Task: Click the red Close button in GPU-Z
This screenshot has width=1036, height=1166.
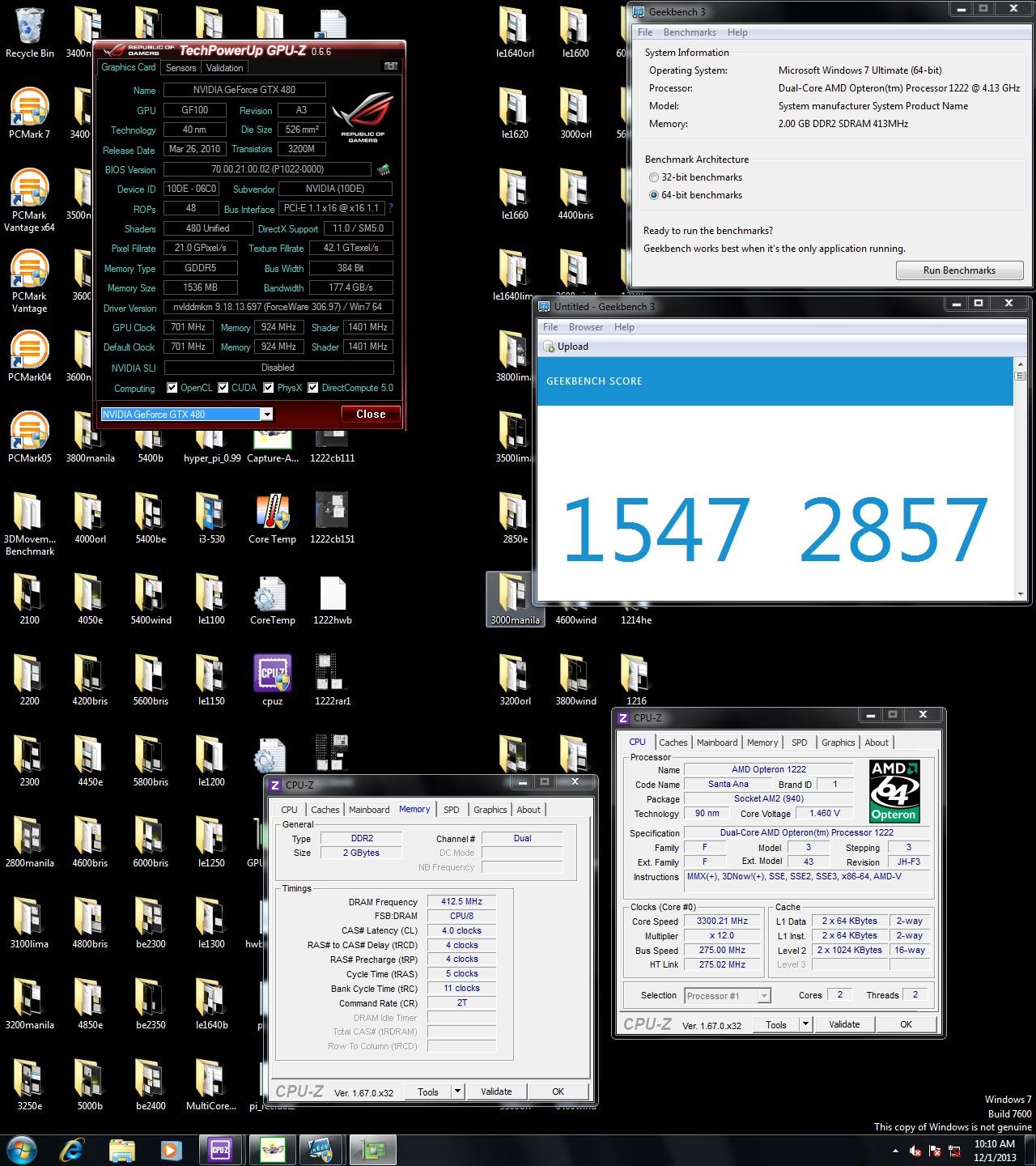Action: point(371,414)
